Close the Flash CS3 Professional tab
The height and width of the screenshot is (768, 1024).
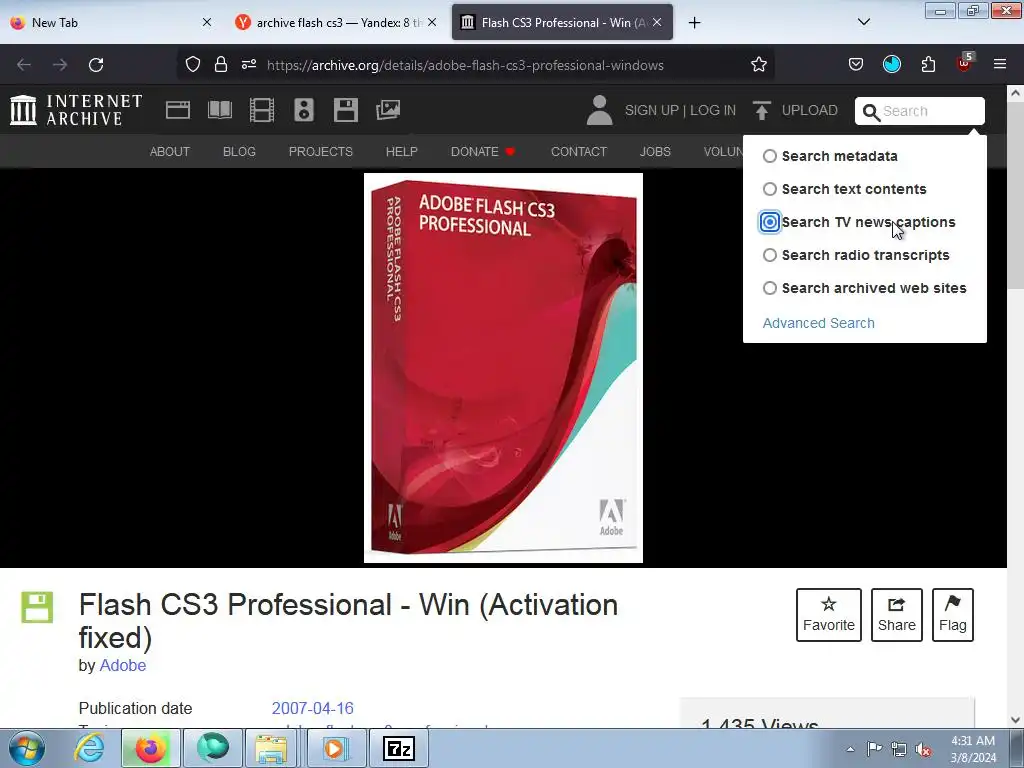pos(657,22)
